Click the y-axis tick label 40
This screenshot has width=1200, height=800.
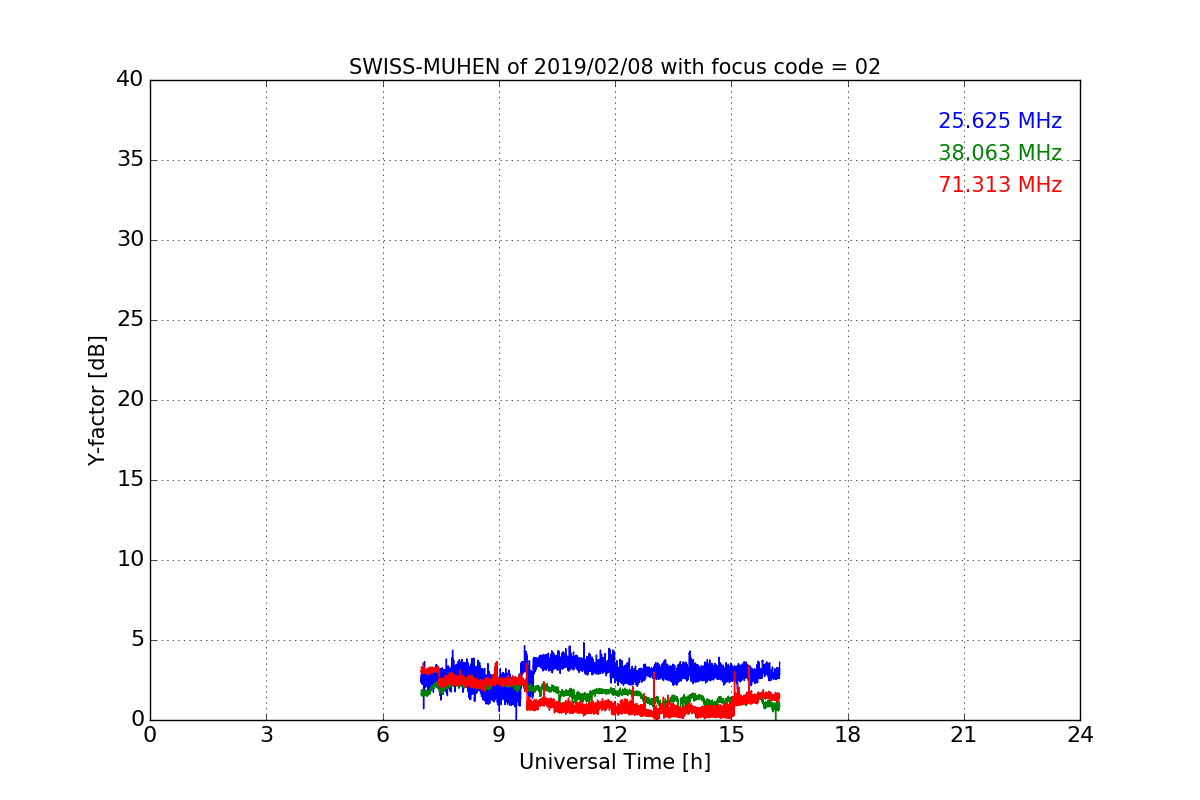[x=130, y=79]
